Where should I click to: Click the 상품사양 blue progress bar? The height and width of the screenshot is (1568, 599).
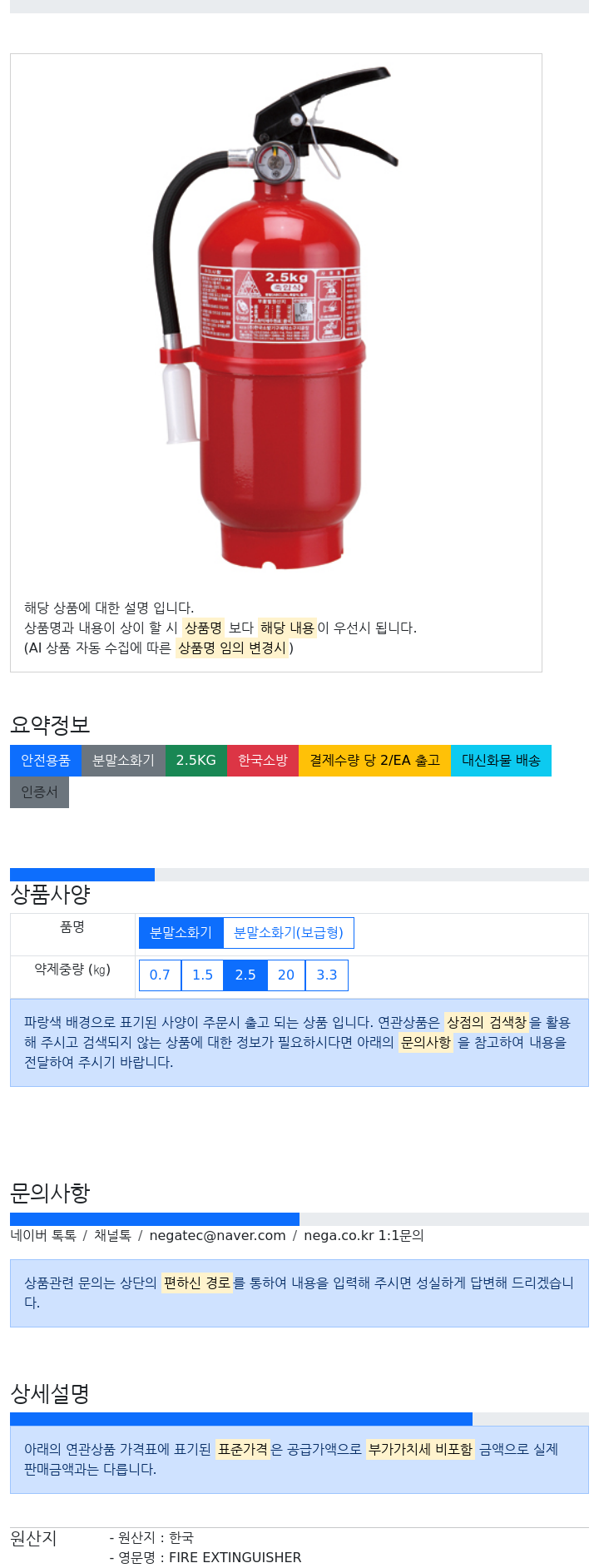coord(82,875)
